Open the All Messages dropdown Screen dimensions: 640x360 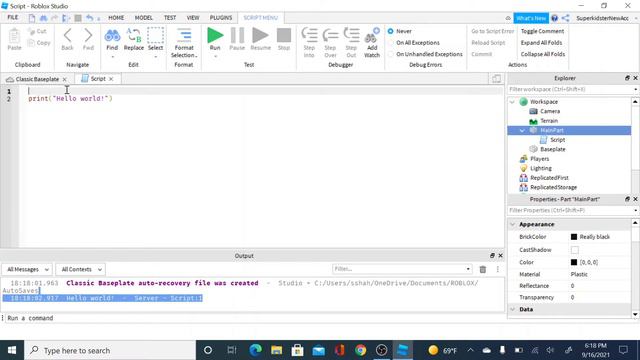27,269
